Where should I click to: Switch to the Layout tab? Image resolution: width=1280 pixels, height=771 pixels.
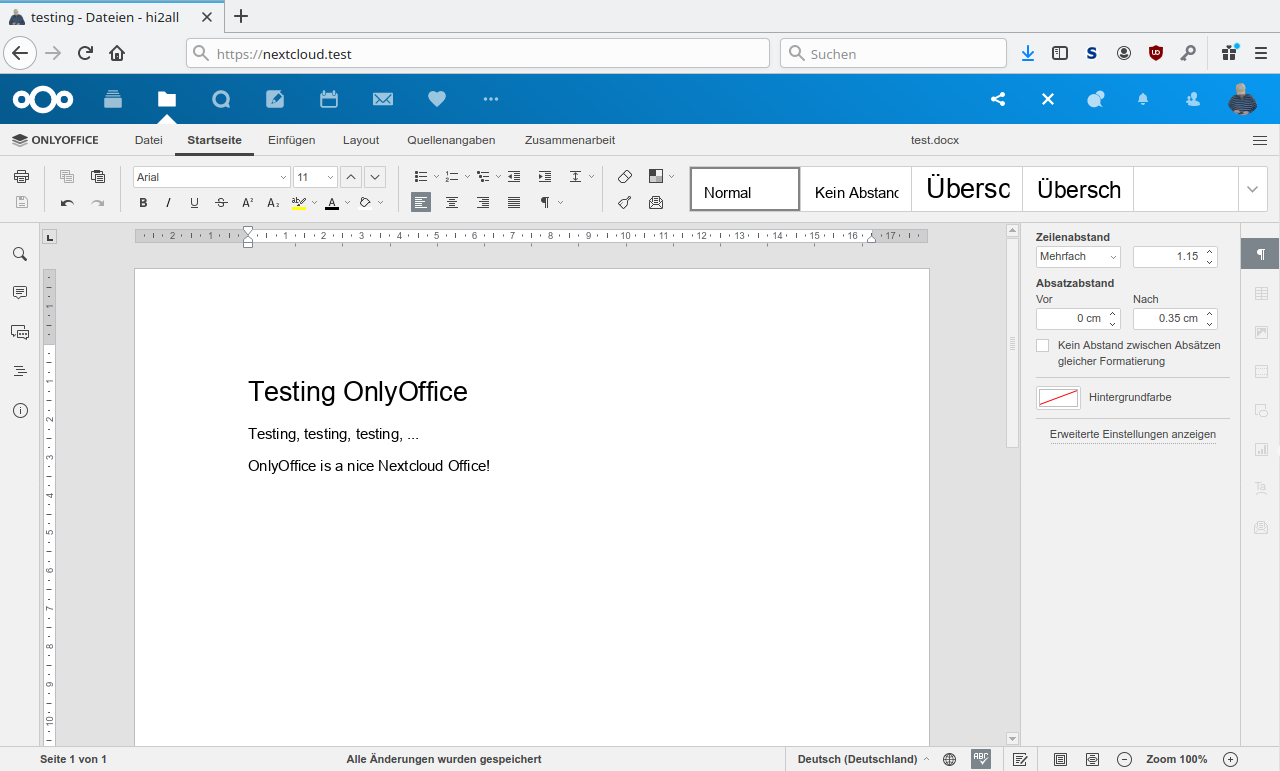(x=361, y=140)
